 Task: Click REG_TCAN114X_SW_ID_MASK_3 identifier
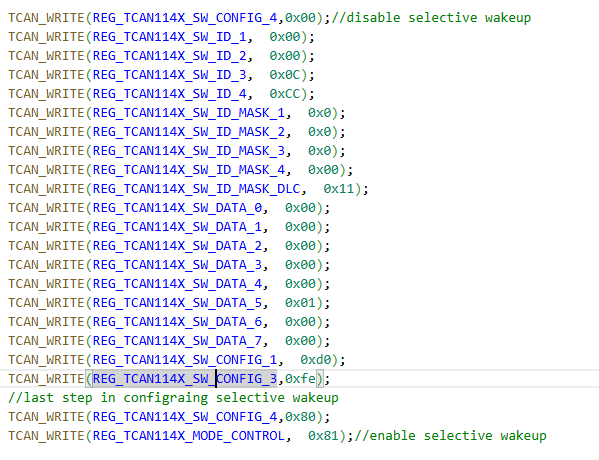189,151
